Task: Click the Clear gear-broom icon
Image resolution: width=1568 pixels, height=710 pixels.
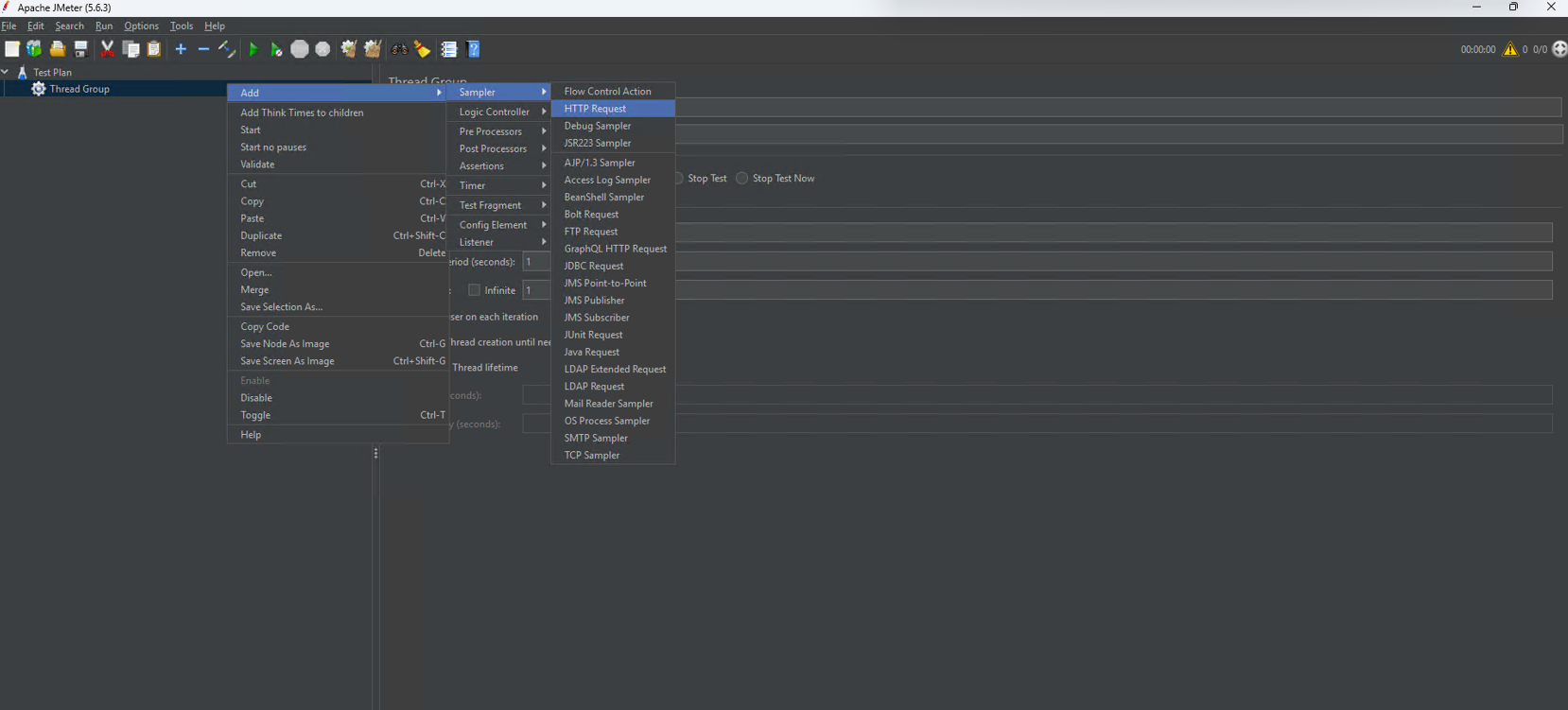Action: tap(349, 49)
